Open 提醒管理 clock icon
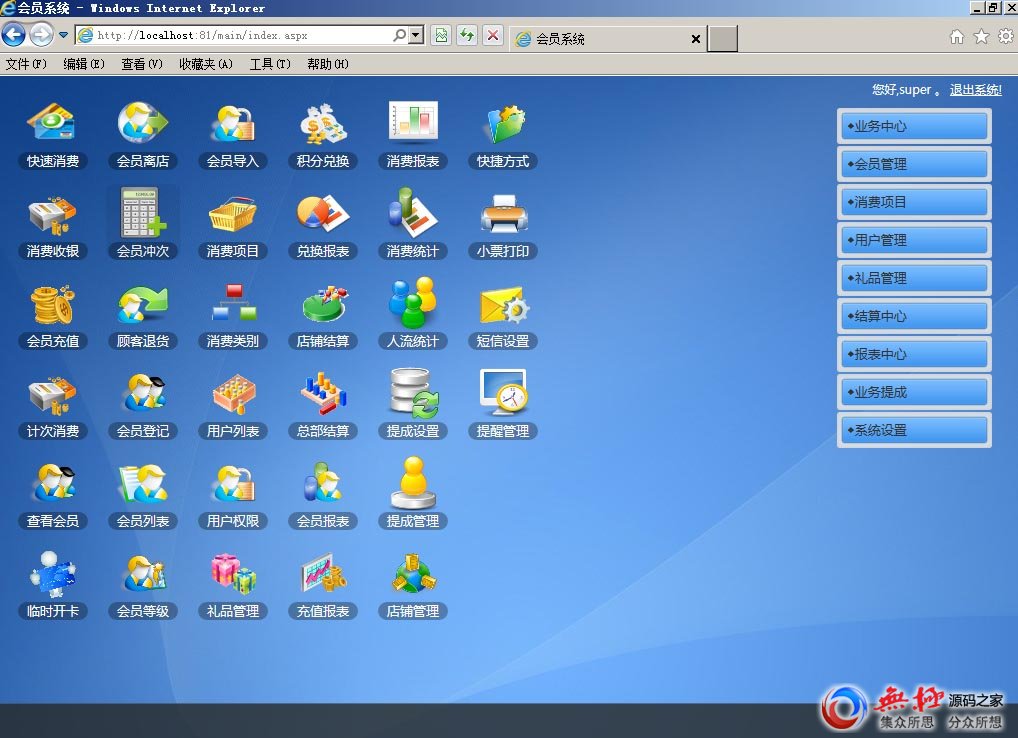Viewport: 1018px width, 738px height. click(x=503, y=405)
